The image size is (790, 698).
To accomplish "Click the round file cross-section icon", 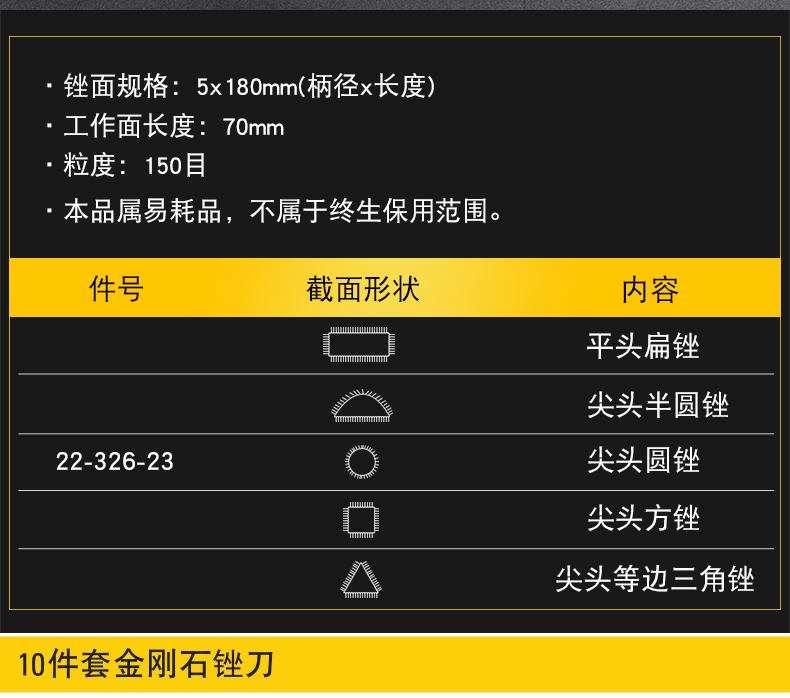I will (362, 462).
